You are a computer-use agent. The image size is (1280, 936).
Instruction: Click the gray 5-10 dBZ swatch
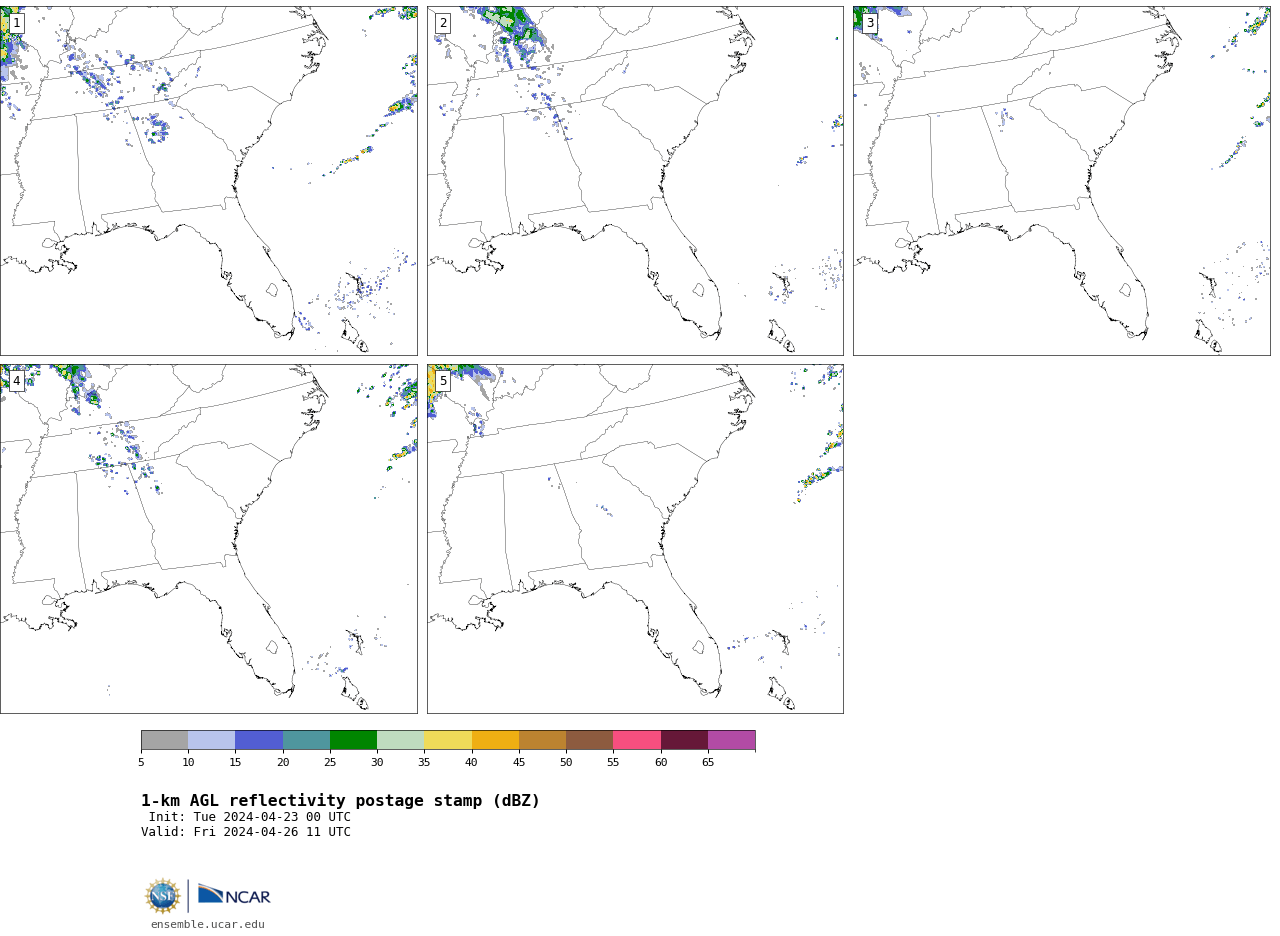tap(164, 740)
